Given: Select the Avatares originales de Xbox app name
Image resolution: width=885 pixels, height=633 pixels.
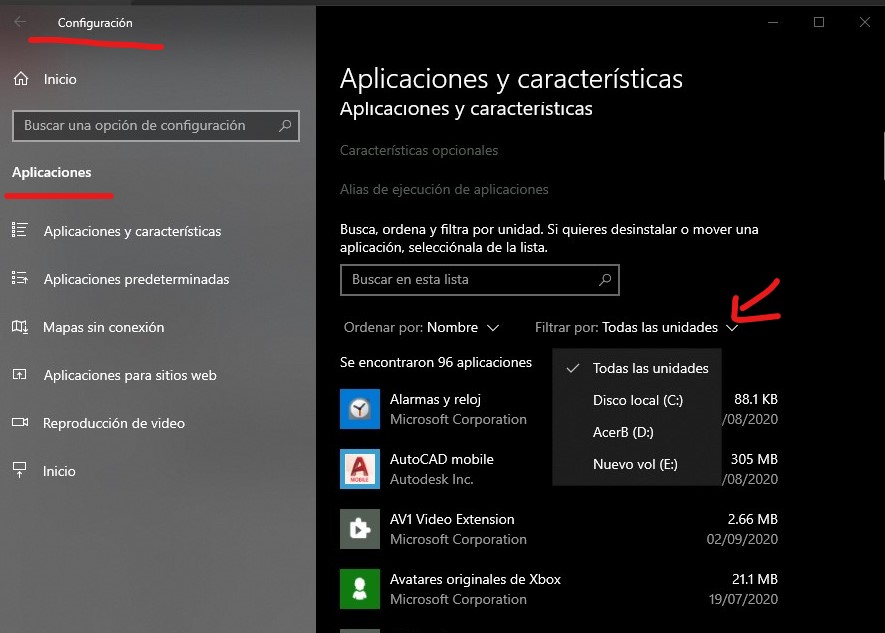Looking at the screenshot, I should [475, 579].
